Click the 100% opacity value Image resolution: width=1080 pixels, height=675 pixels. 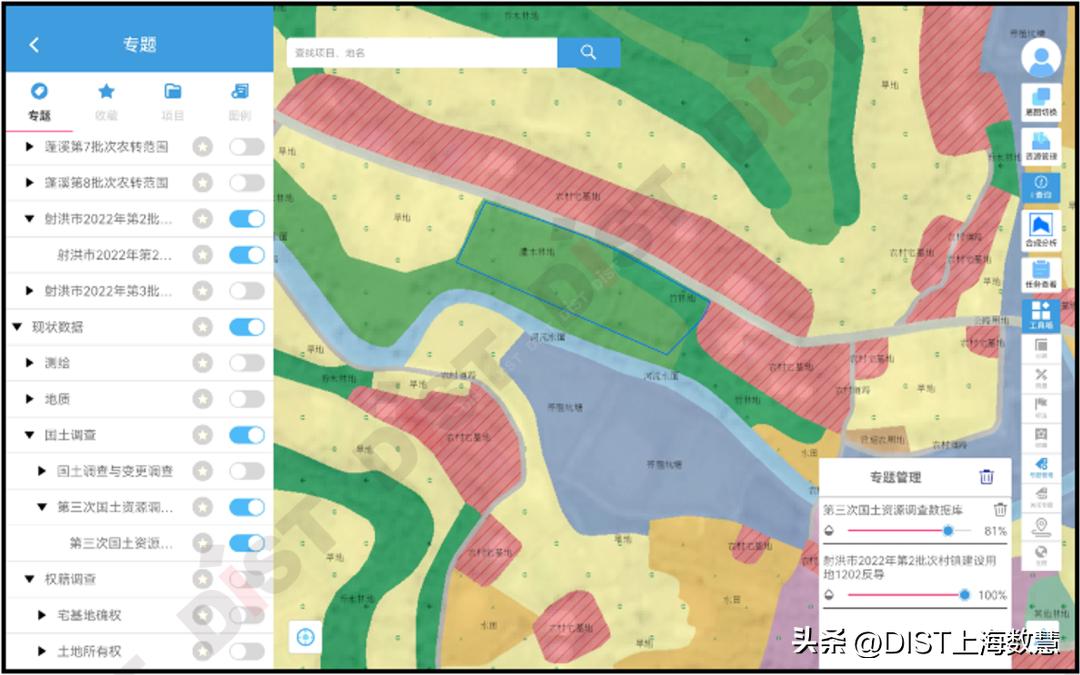click(993, 595)
